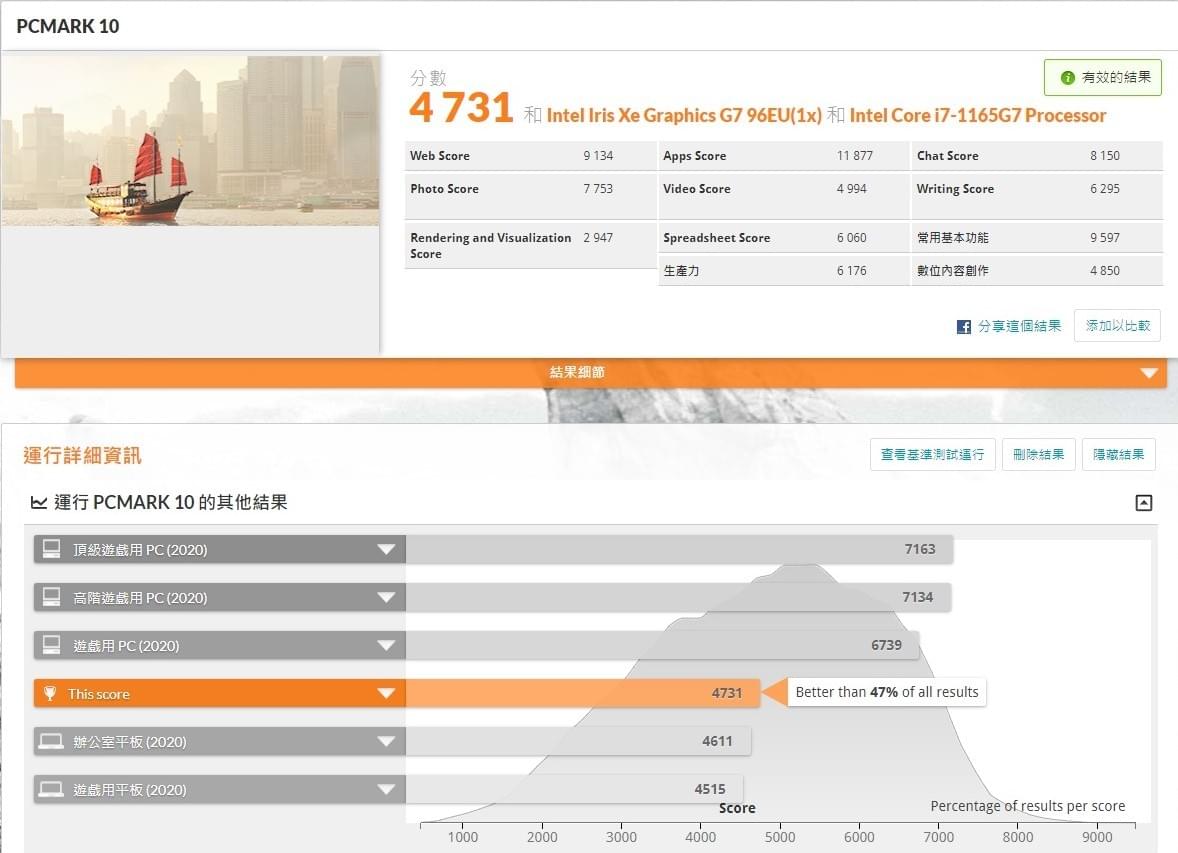Click the 7163 score bar
This screenshot has height=853, width=1178.
[679, 549]
